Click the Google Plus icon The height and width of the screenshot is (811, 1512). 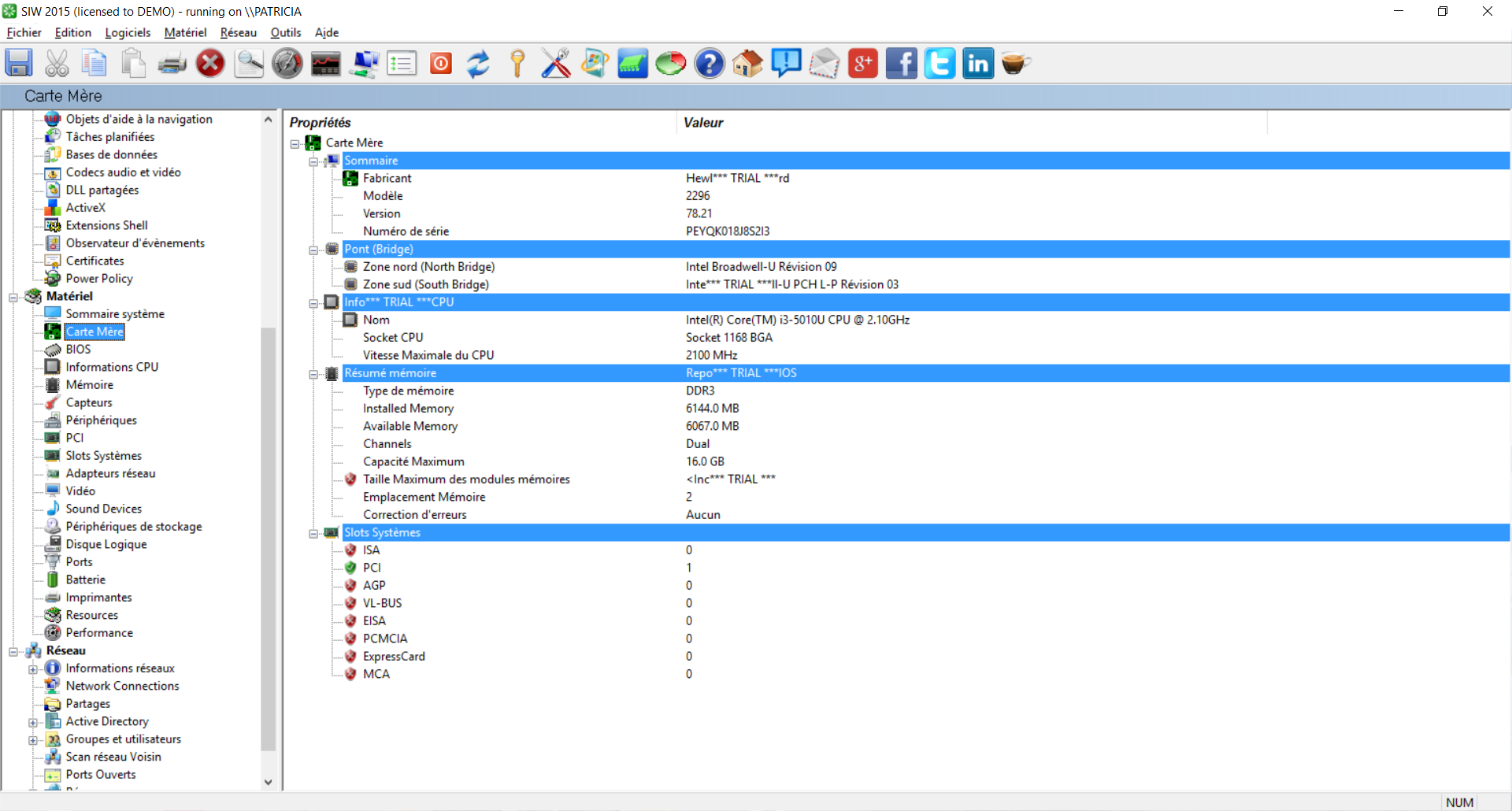[x=863, y=63]
